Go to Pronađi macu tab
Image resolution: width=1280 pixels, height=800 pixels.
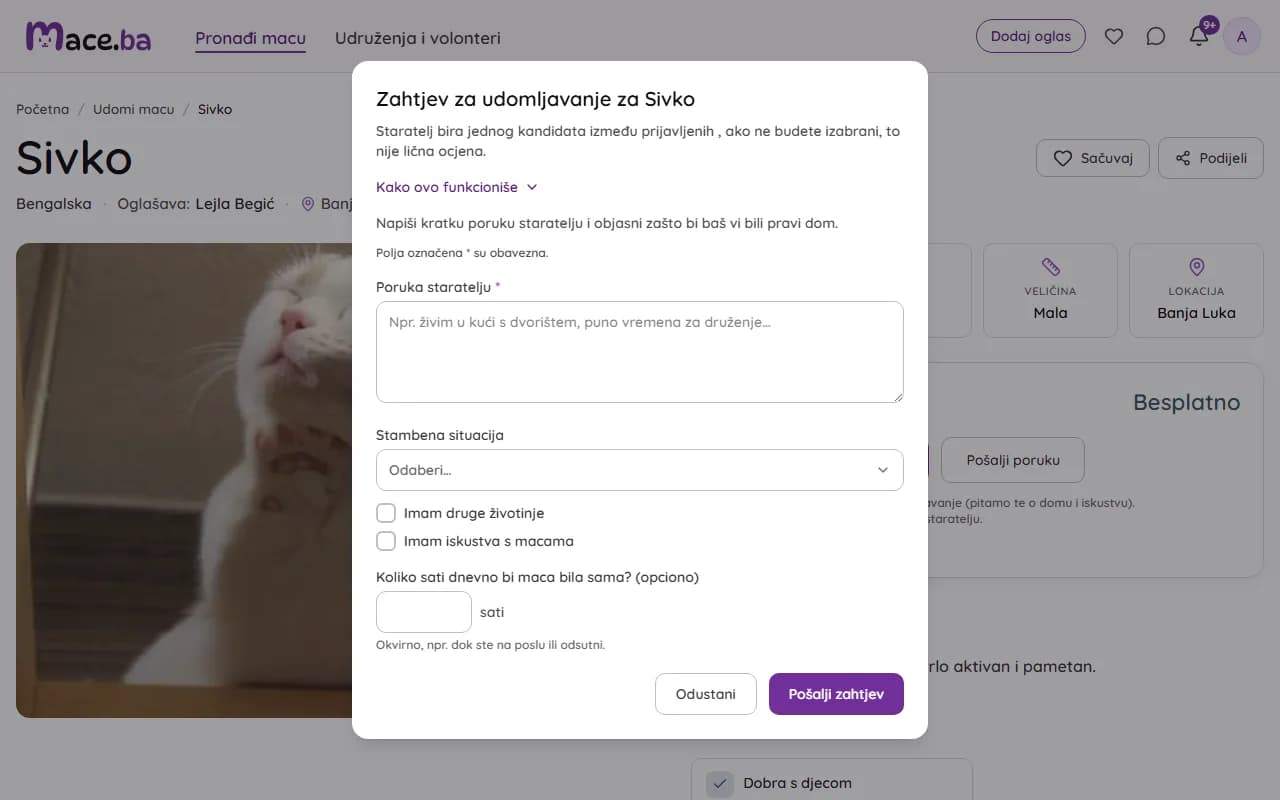coord(250,38)
